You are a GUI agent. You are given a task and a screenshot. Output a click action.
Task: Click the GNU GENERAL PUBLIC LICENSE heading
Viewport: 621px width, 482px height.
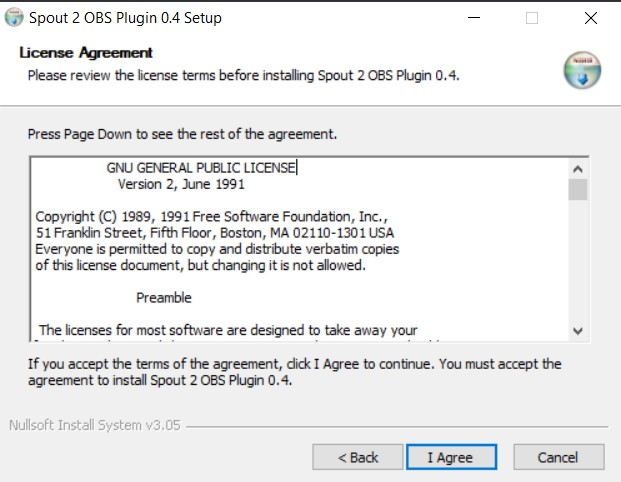point(201,168)
